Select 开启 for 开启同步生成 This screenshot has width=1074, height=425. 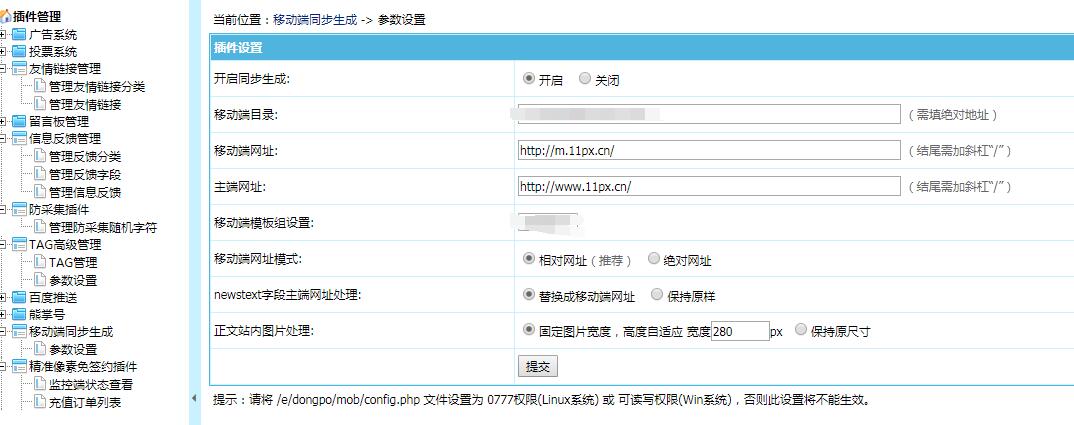coord(528,79)
